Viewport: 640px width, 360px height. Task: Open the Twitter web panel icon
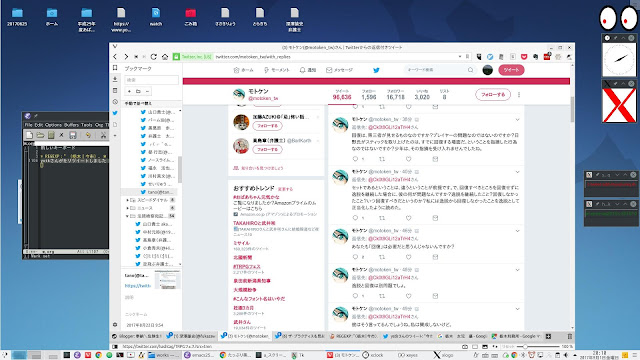[115, 113]
